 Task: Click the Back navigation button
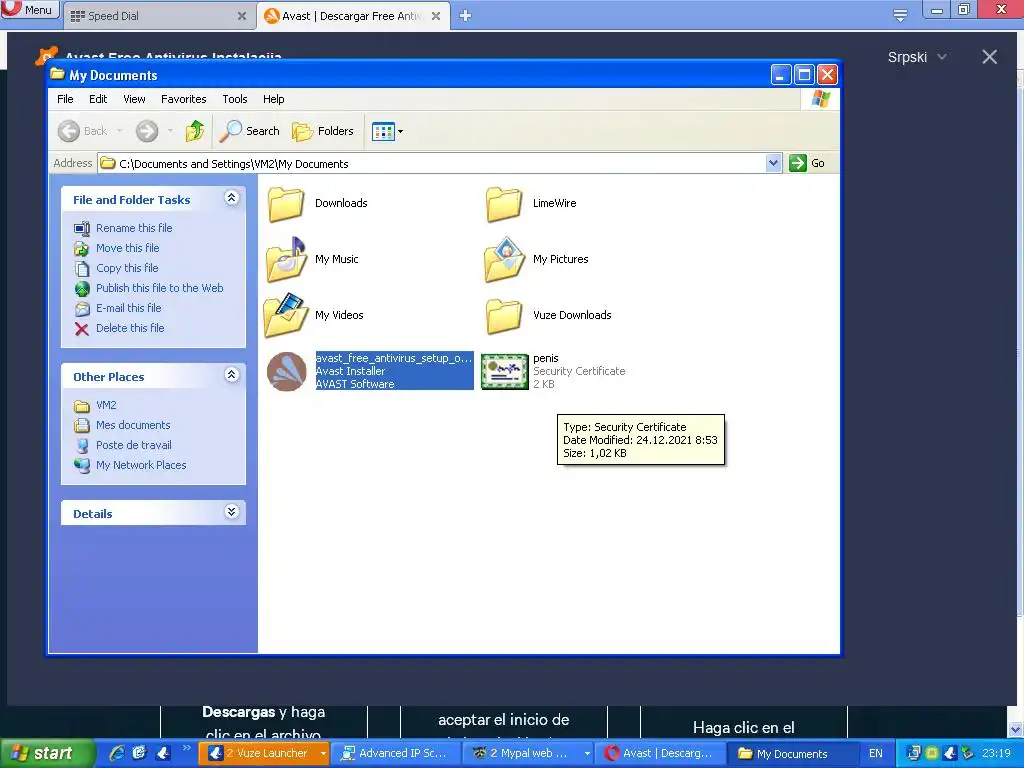click(x=83, y=131)
